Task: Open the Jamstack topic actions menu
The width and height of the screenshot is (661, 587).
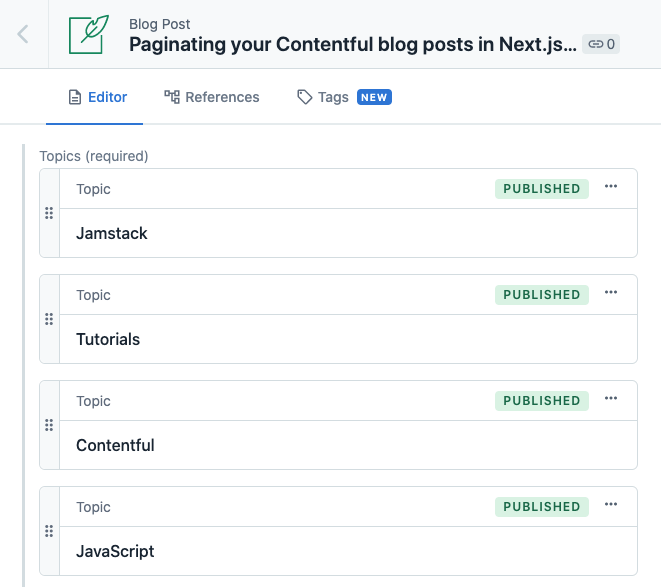Action: tap(611, 187)
